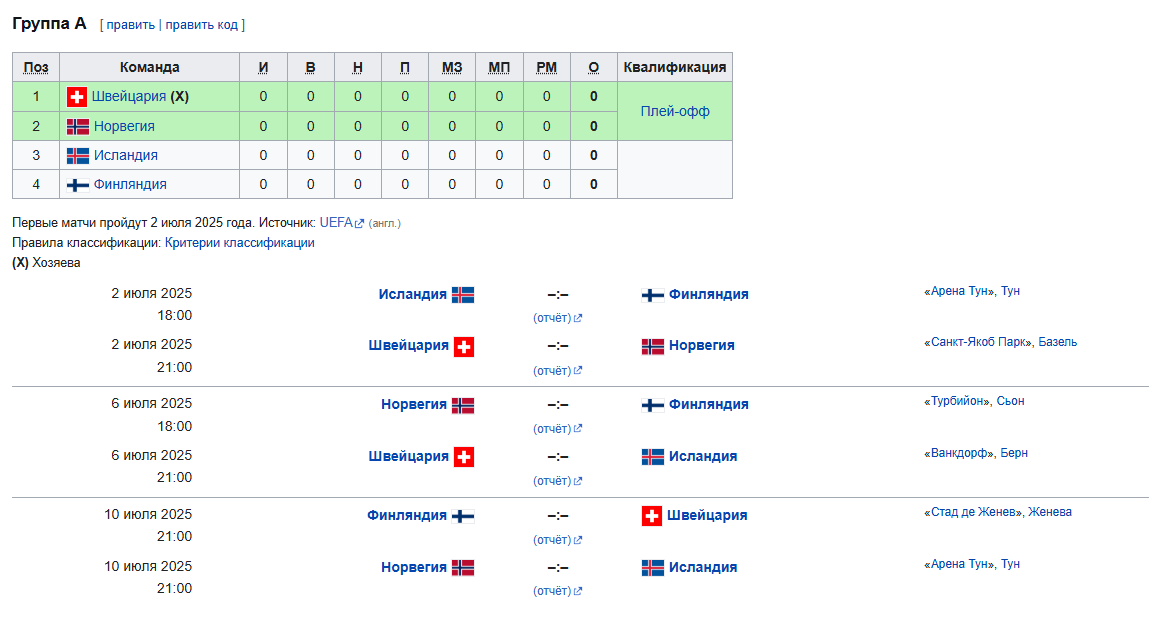Click the Поз column header
The height and width of the screenshot is (619, 1149).
click(x=36, y=67)
